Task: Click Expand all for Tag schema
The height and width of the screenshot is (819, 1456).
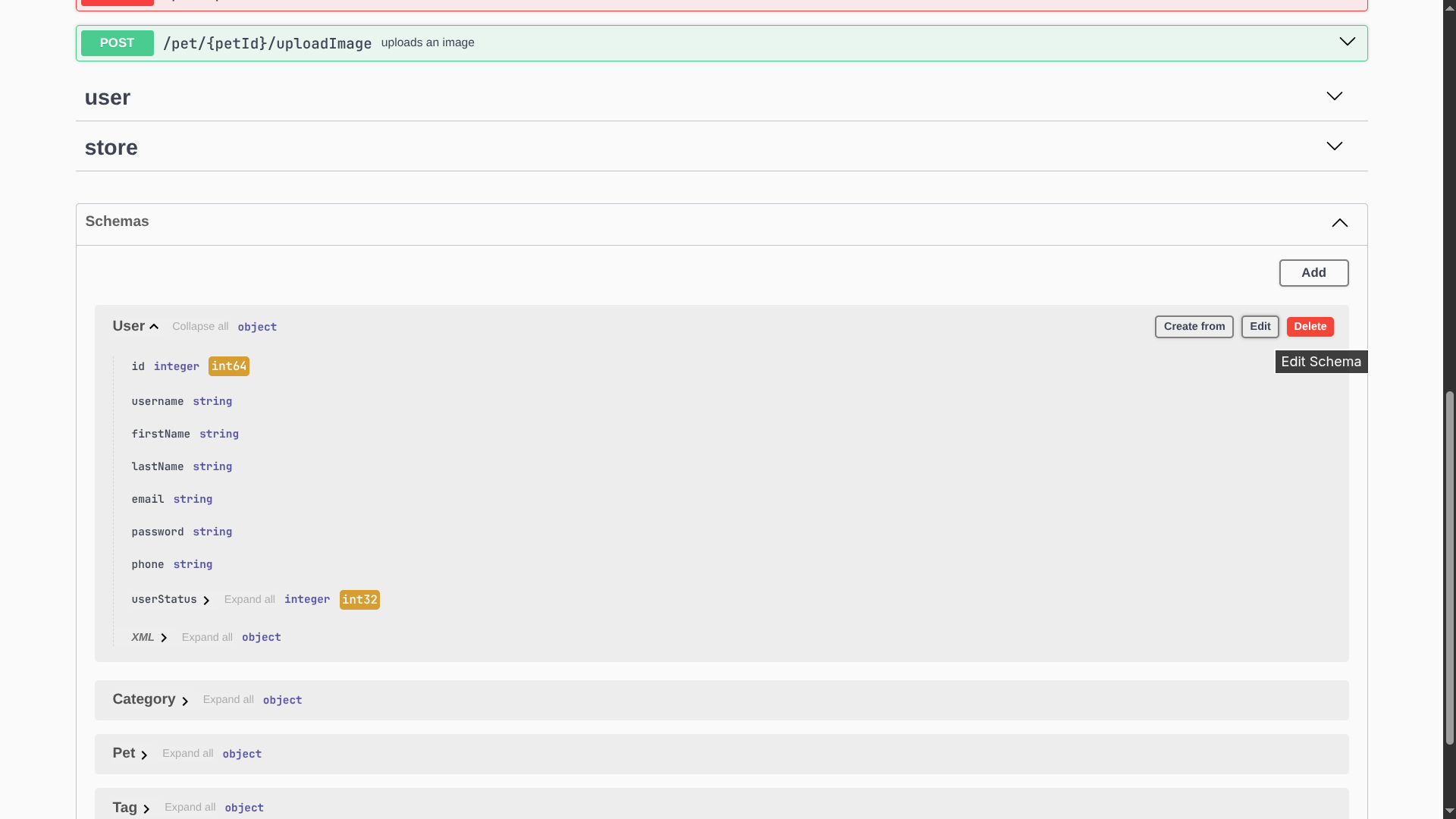Action: pyautogui.click(x=190, y=808)
